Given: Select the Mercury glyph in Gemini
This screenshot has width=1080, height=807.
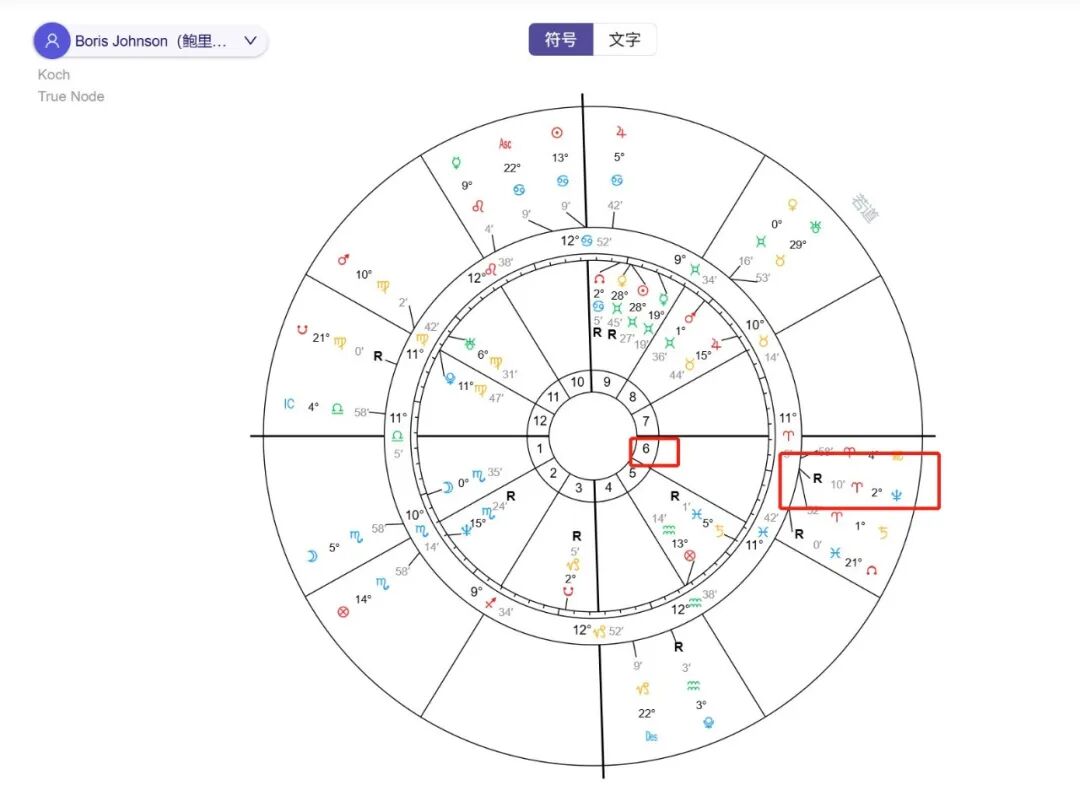Looking at the screenshot, I should (663, 299).
